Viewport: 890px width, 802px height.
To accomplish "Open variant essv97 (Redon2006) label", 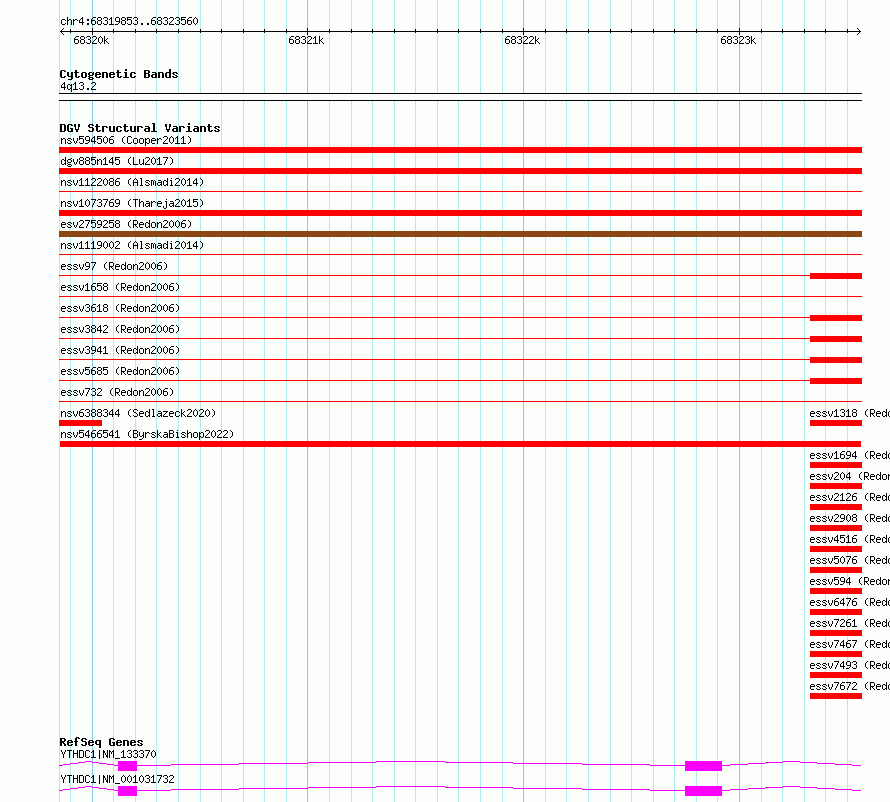I will pyautogui.click(x=114, y=266).
